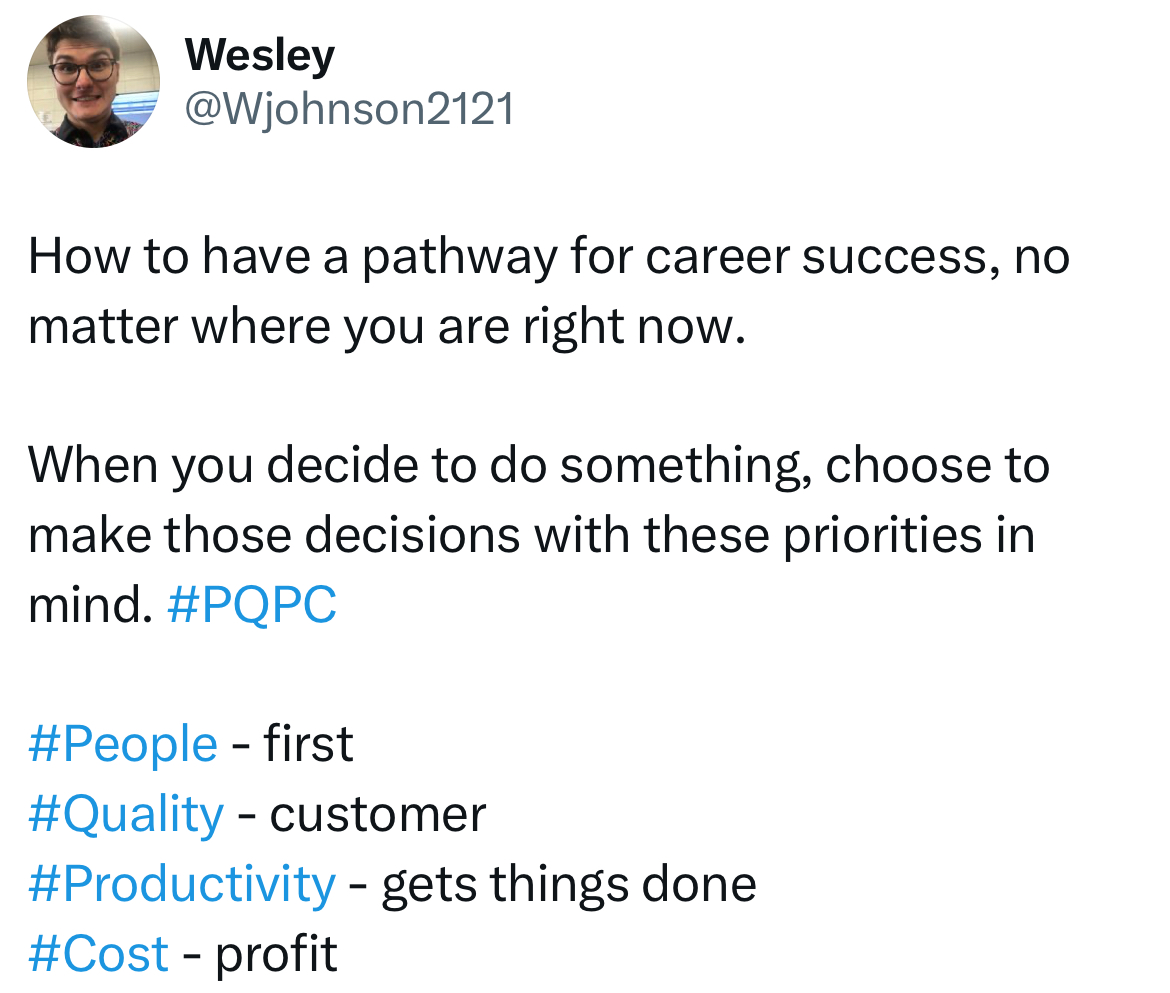Open the #Productivity hashtag
This screenshot has height=993, width=1170.
[x=182, y=884]
